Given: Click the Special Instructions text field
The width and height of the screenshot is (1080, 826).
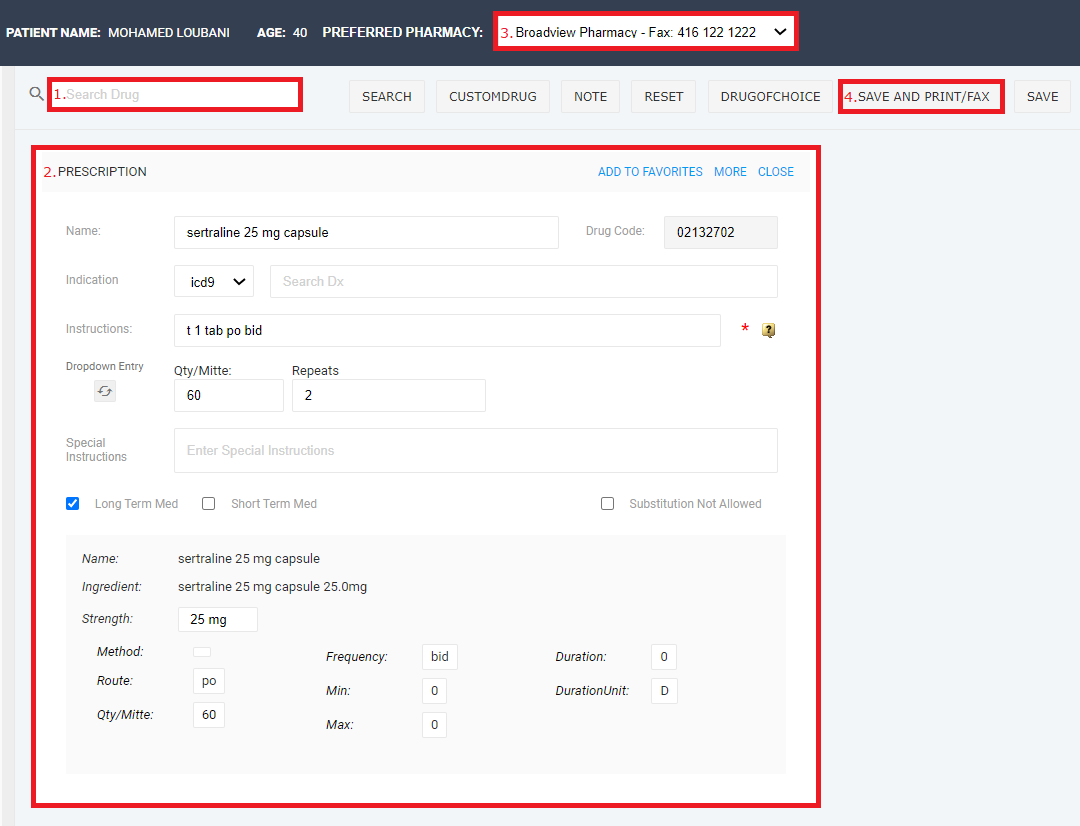Looking at the screenshot, I should point(476,451).
